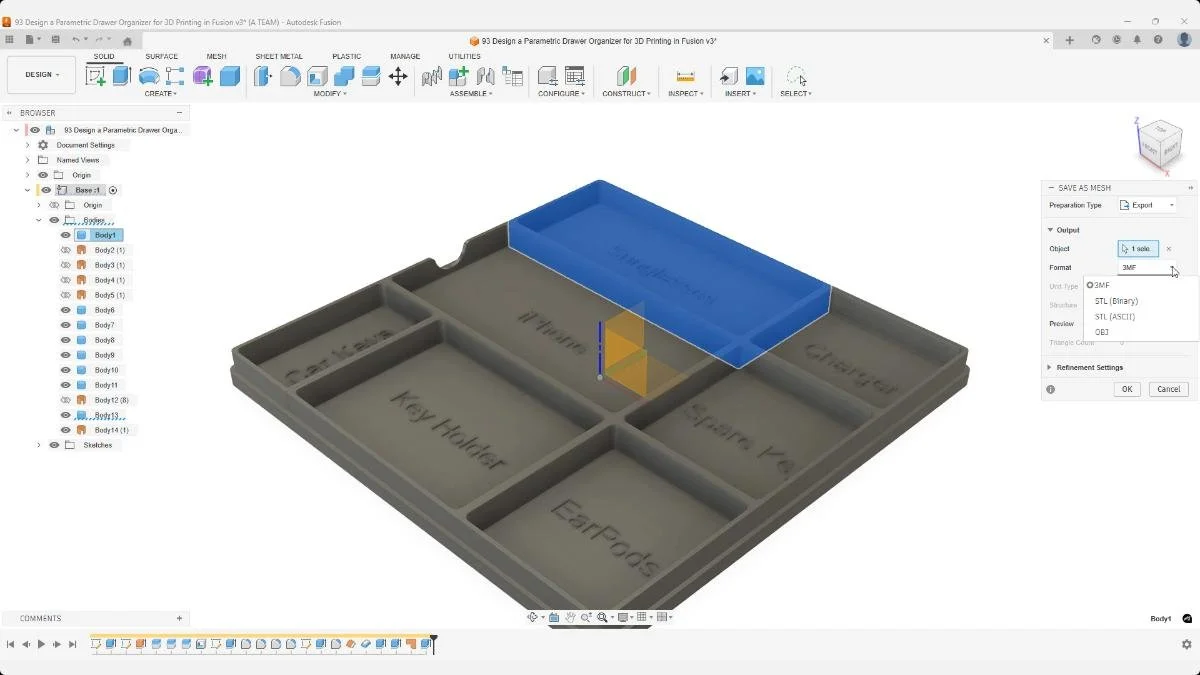The width and height of the screenshot is (1200, 675).
Task: Click the Press Pull tool in Modify
Action: 262,75
